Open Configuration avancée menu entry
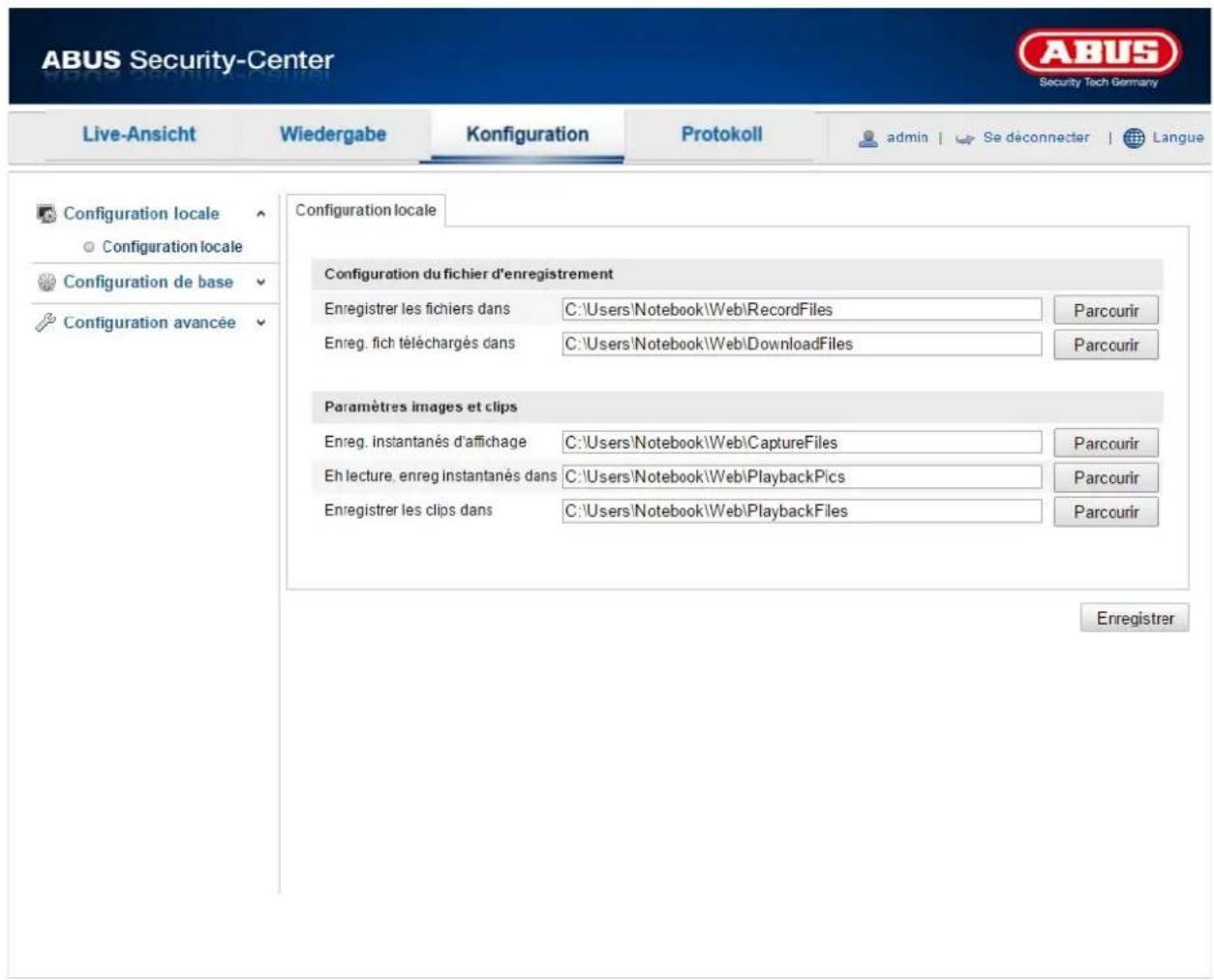The height and width of the screenshot is (980, 1214). pos(150,322)
